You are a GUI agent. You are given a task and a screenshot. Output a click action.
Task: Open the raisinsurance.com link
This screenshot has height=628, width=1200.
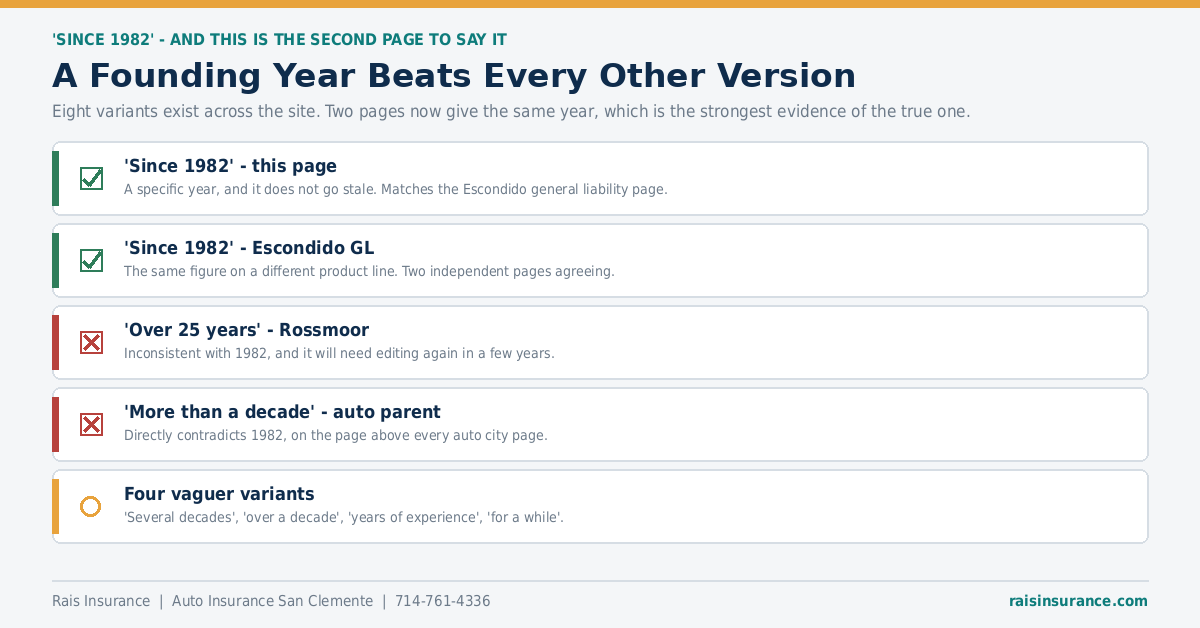1078,601
